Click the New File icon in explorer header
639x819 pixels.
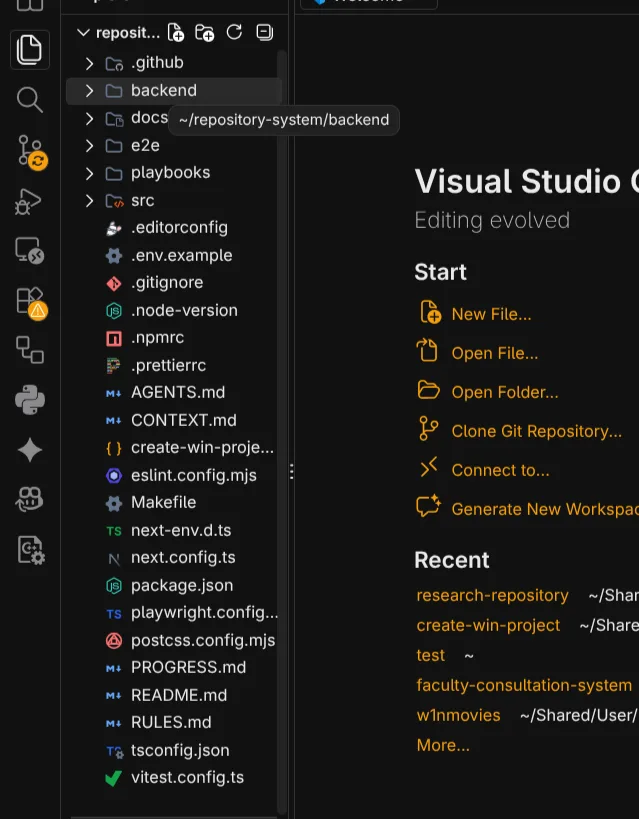click(176, 32)
